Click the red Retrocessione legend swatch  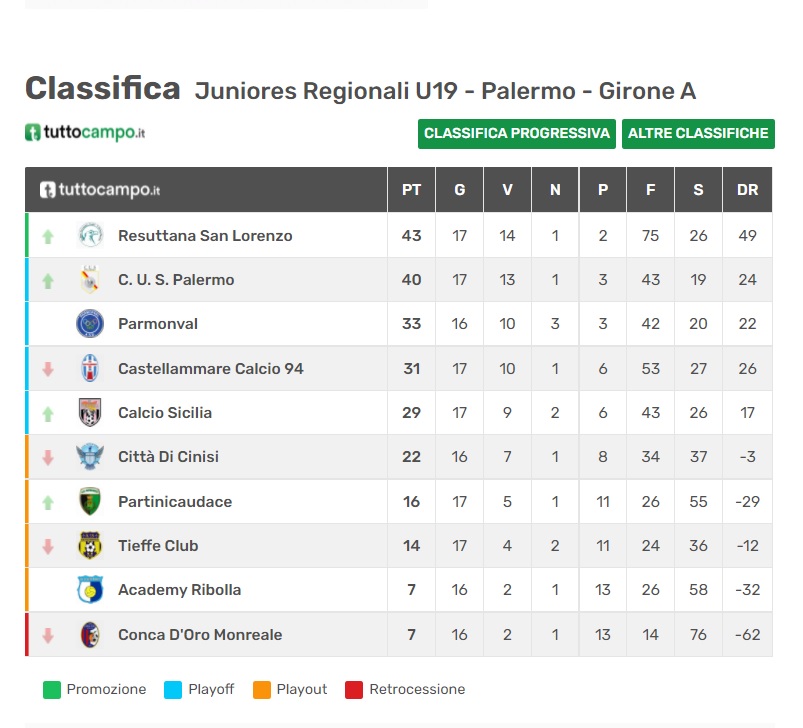coord(354,690)
